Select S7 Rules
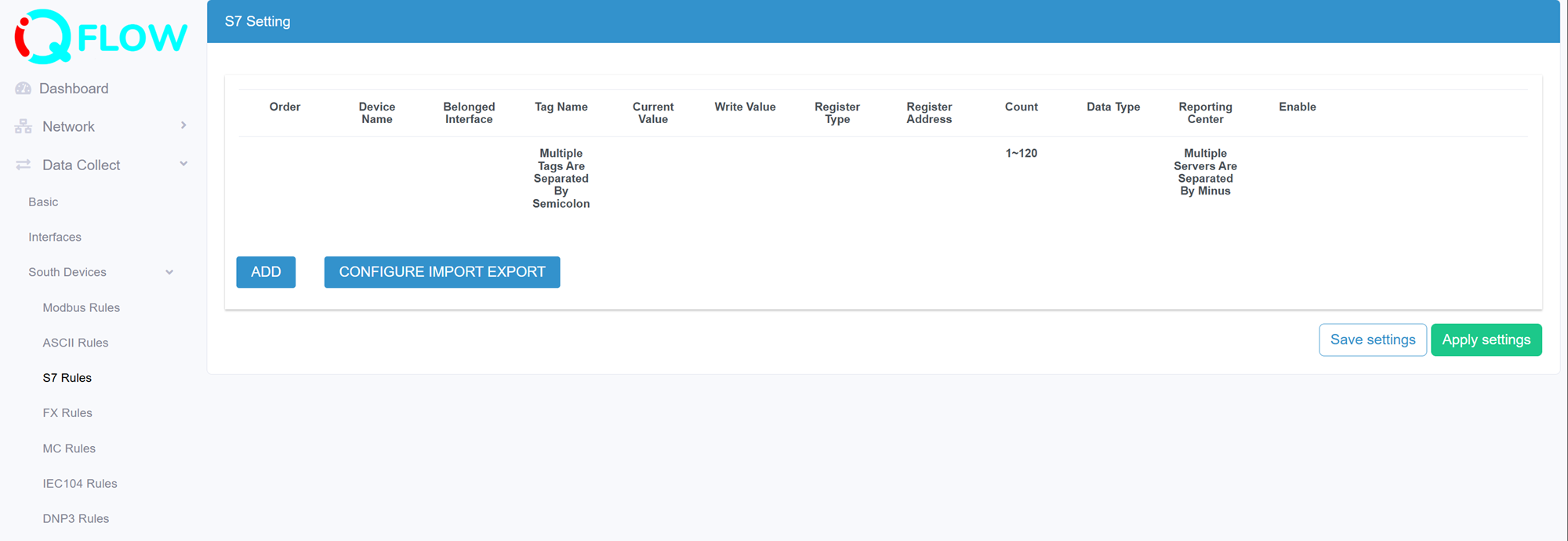1568x541 pixels. tap(67, 378)
